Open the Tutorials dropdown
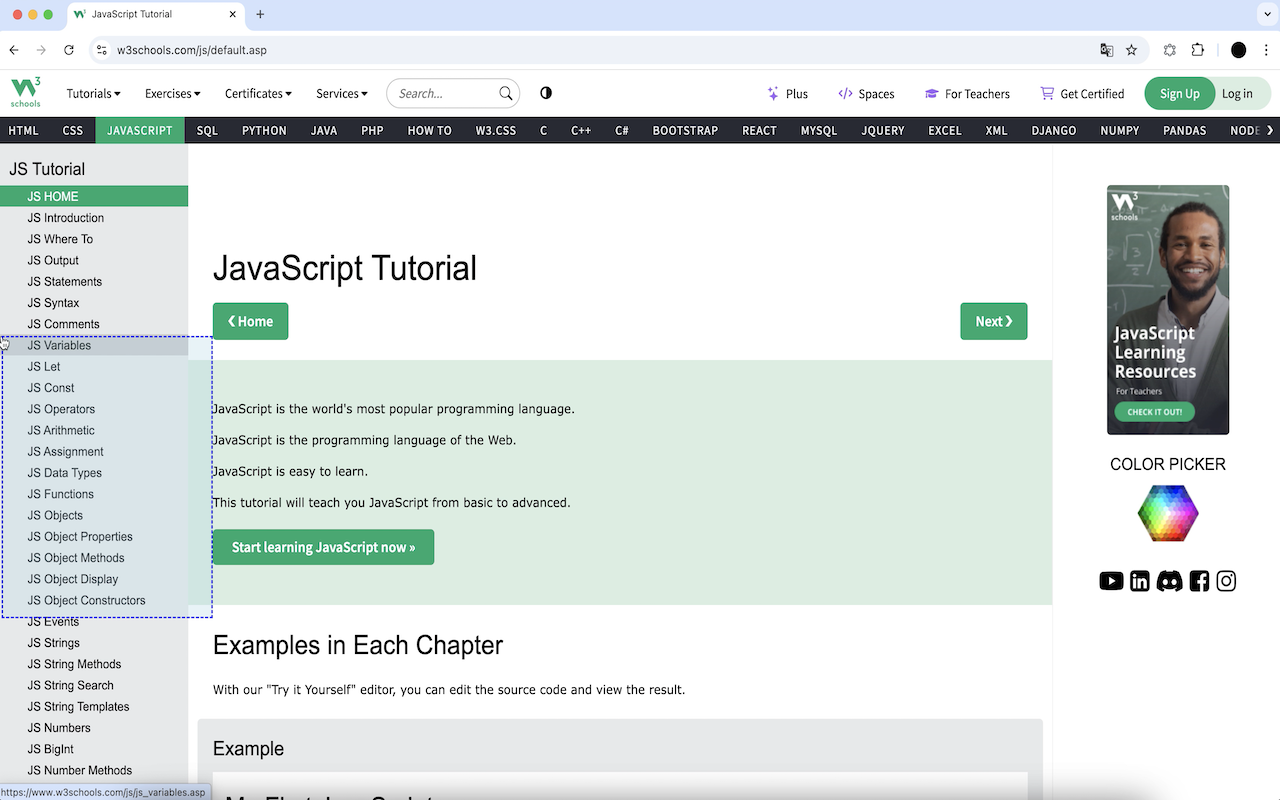Screen dimensions: 1280x800 92,93
